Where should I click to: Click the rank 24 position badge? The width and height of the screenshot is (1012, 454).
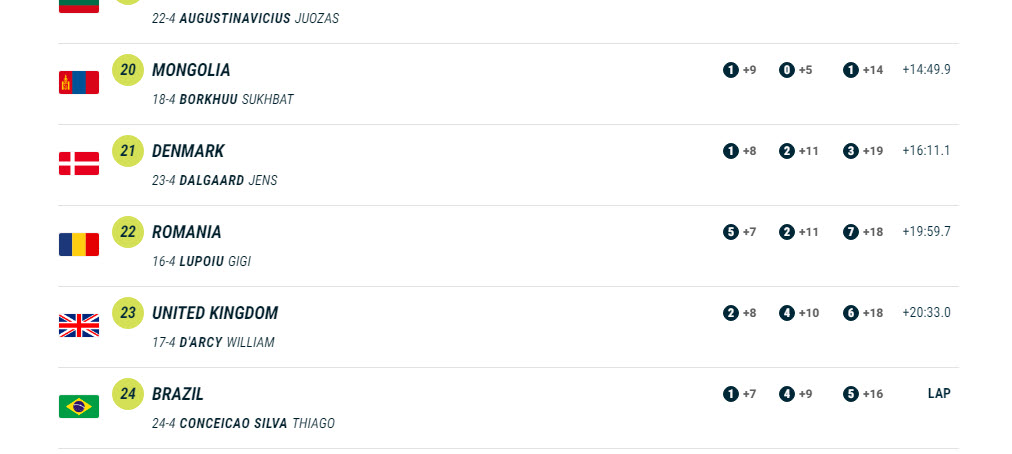point(128,394)
